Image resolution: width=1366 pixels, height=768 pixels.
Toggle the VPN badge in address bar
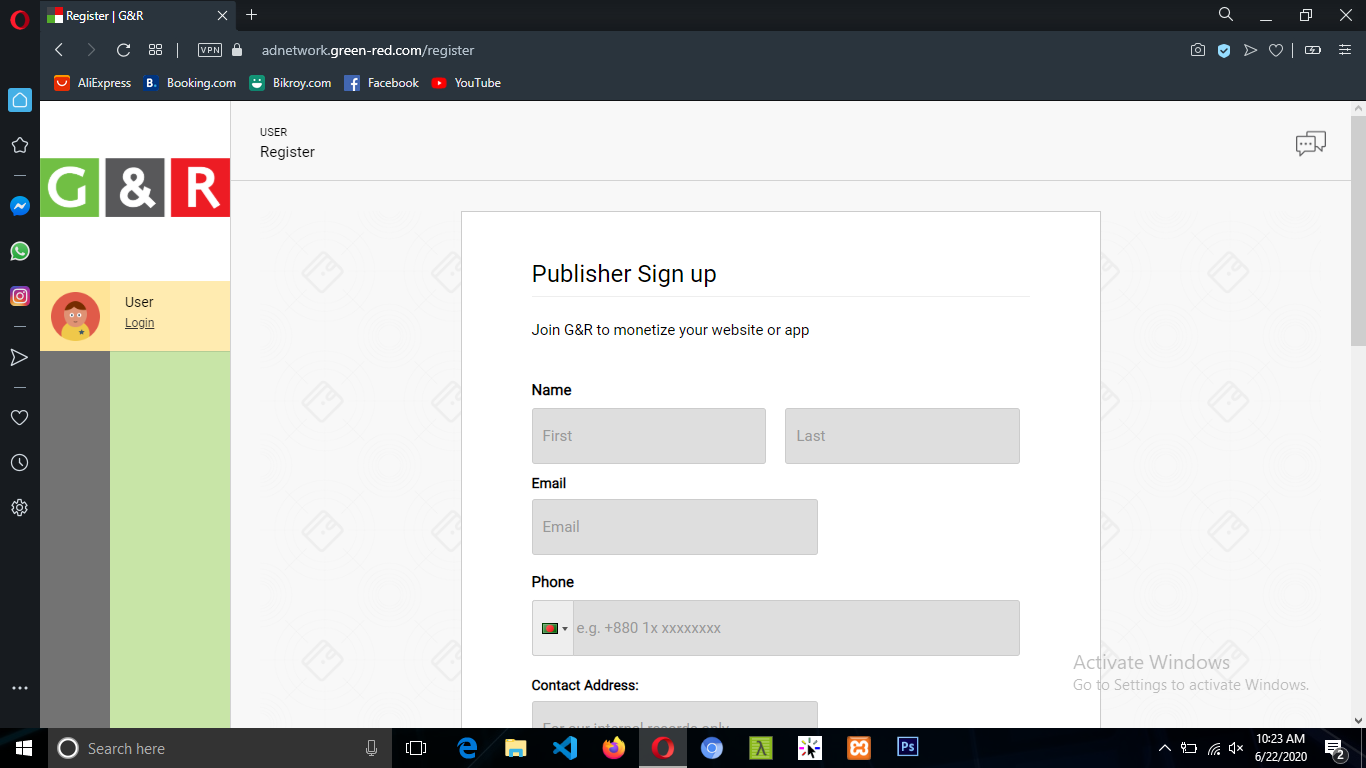click(x=210, y=50)
